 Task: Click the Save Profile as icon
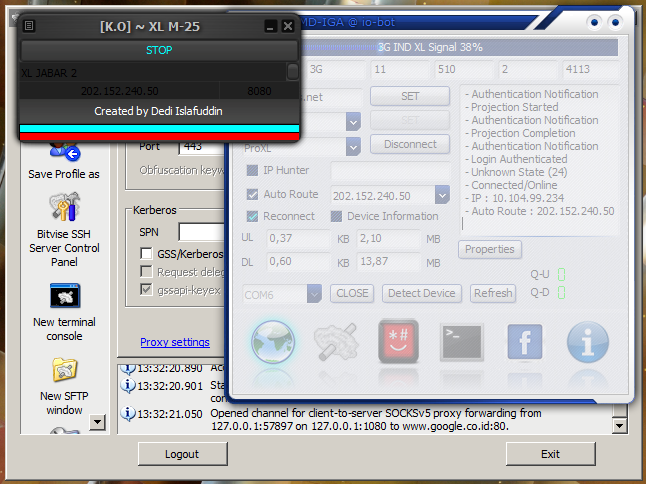click(x=64, y=152)
